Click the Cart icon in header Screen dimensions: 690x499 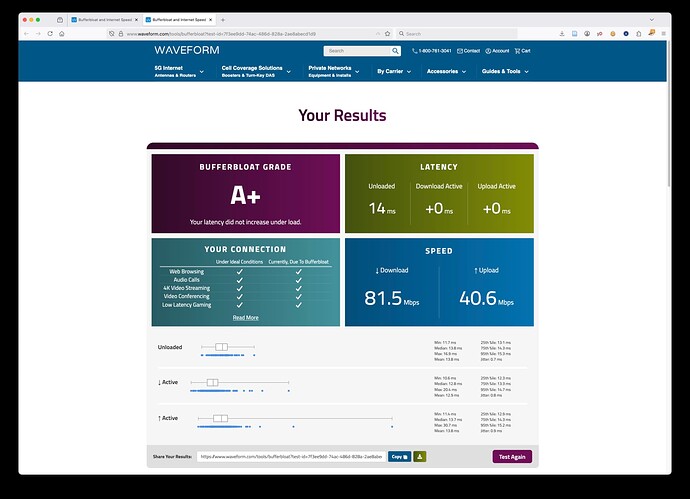click(522, 50)
